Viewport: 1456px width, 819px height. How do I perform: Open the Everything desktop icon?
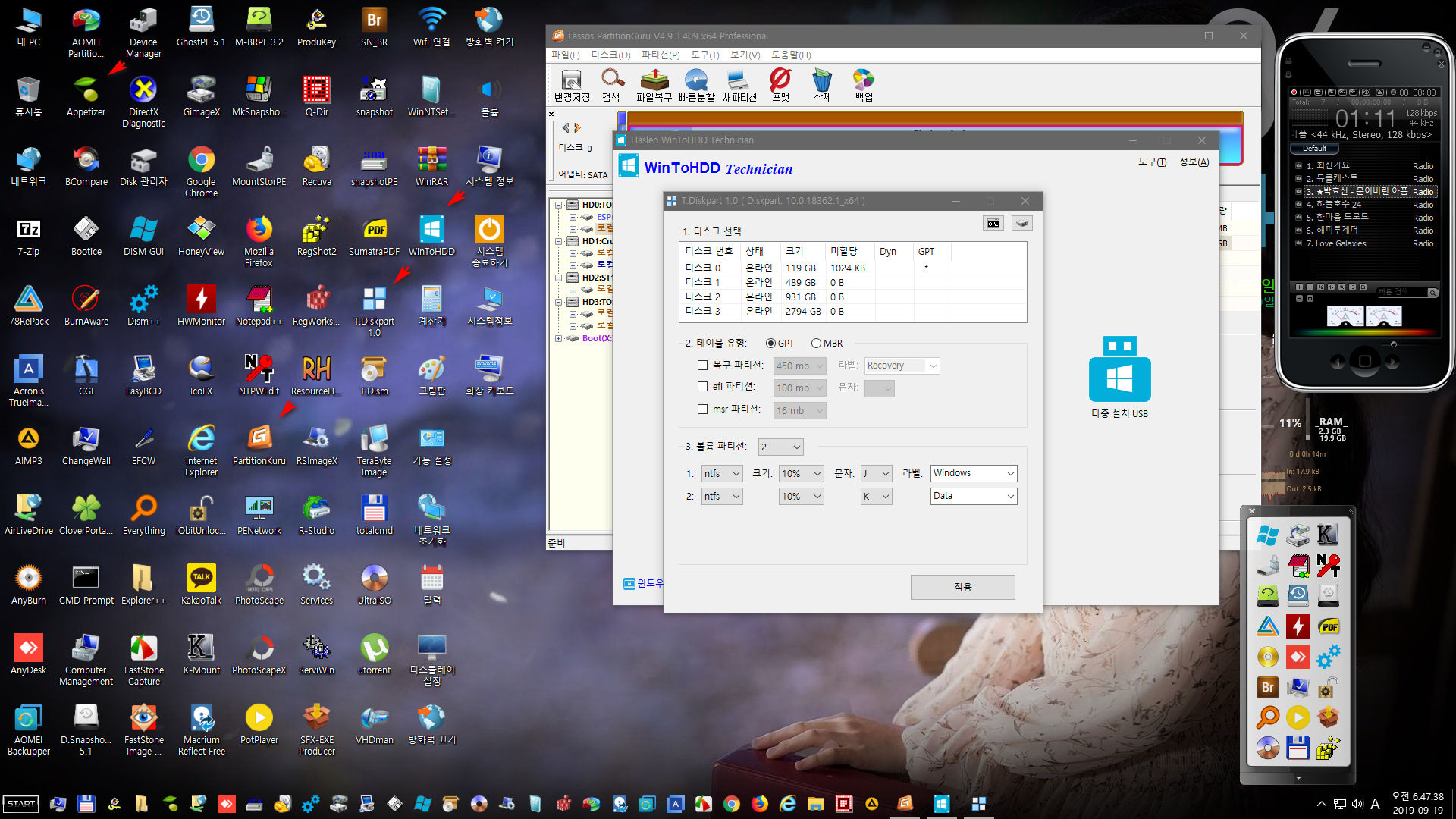coord(143,516)
